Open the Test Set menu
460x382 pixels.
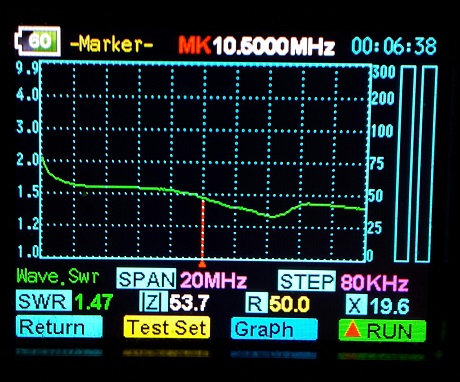tap(167, 327)
